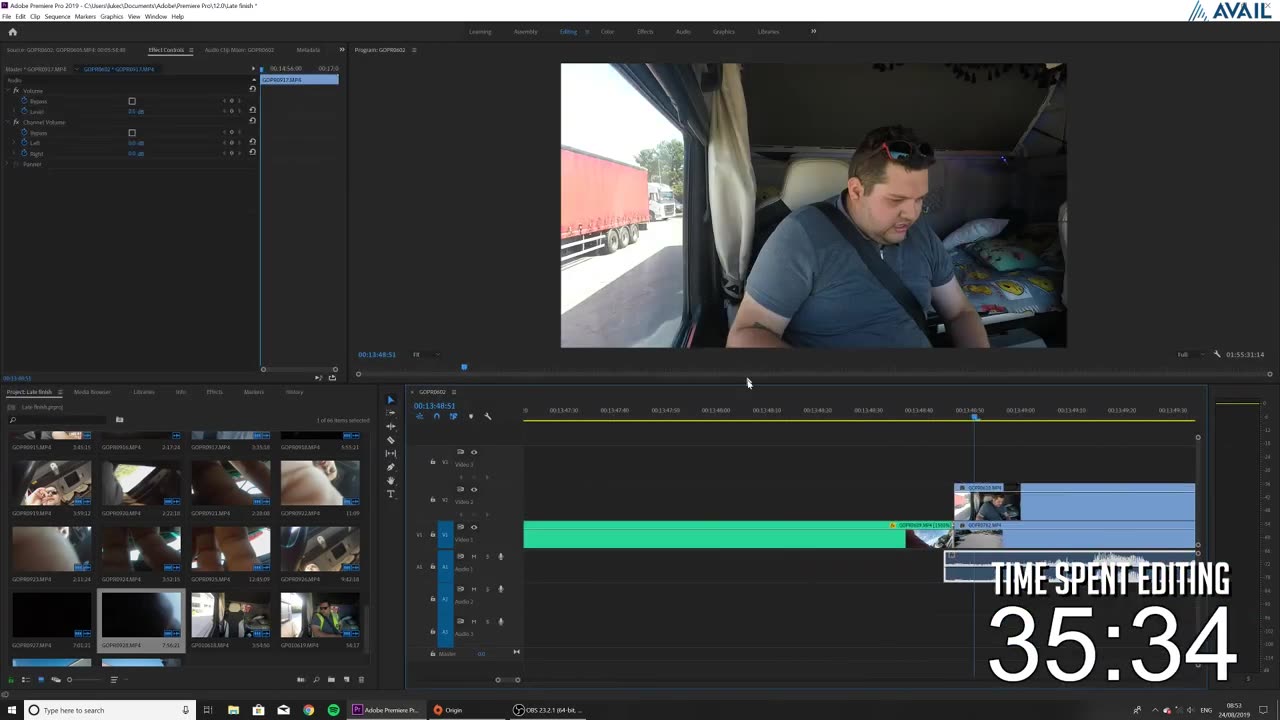
Task: Select the GOPR0928.MP4 thumbnail
Action: [141, 615]
